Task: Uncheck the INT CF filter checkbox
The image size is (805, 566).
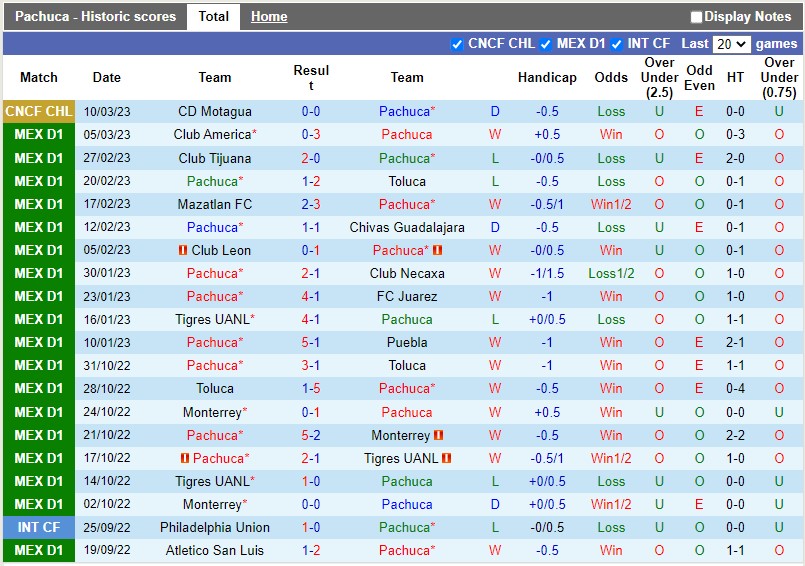Action: click(616, 45)
